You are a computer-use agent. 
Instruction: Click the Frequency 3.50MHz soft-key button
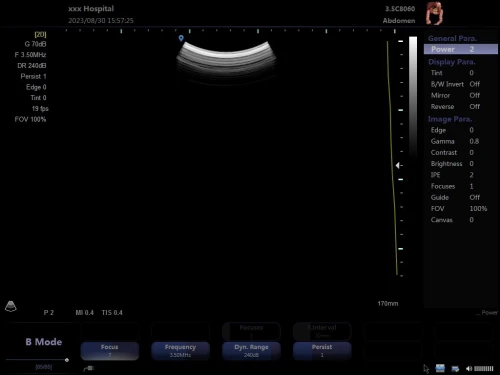tap(180, 351)
